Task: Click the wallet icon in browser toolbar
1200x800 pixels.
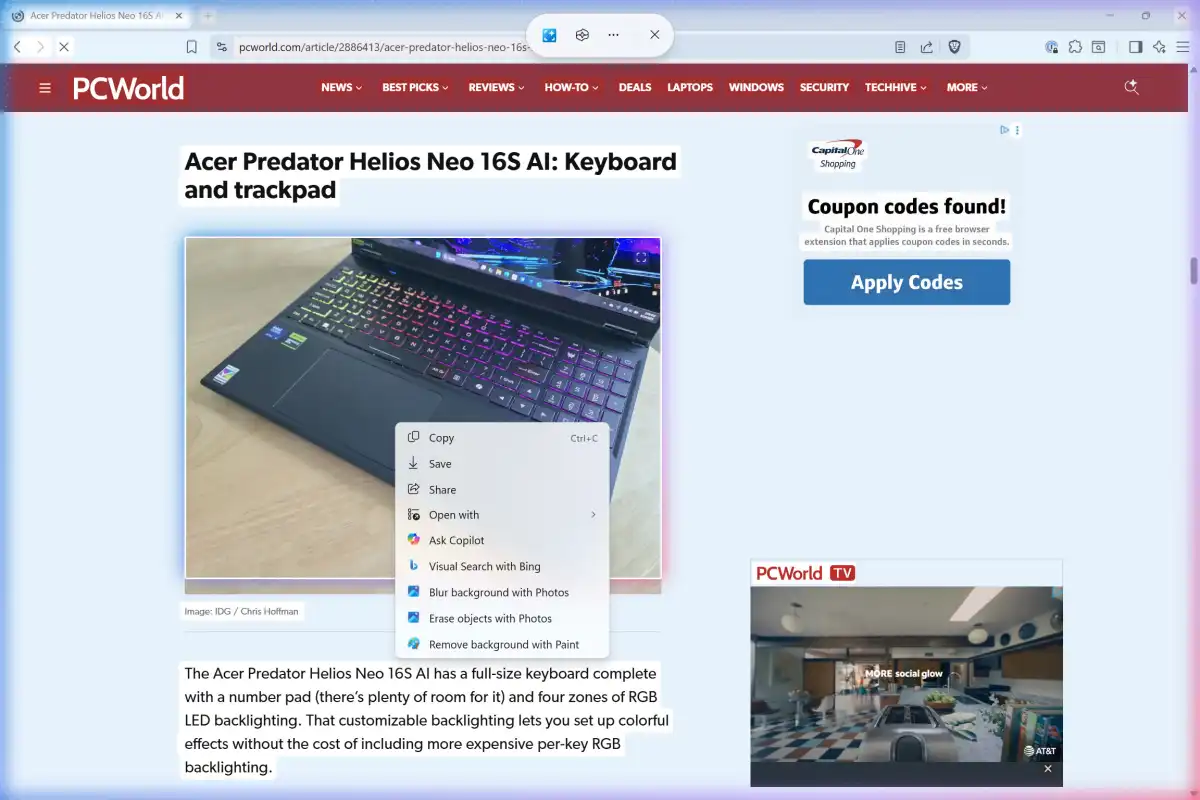Action: point(1099,47)
